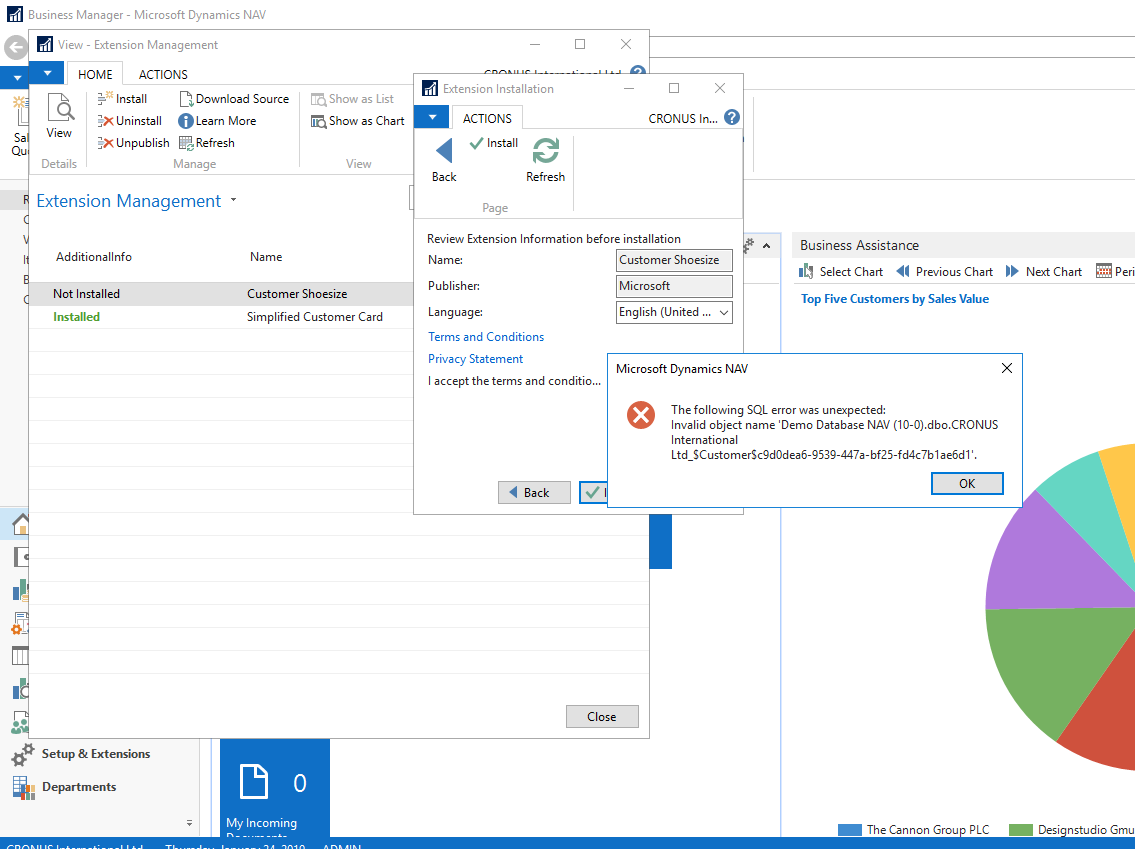Click Next Chart in Business Assistance
The width and height of the screenshot is (1135, 849).
(x=1043, y=271)
